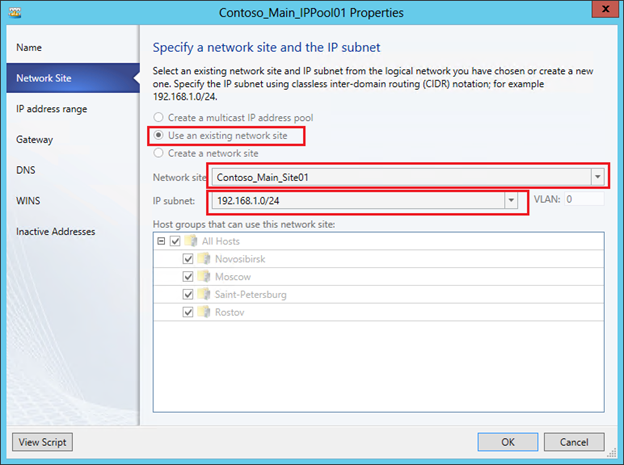Click the All Hosts folder icon

tap(192, 241)
